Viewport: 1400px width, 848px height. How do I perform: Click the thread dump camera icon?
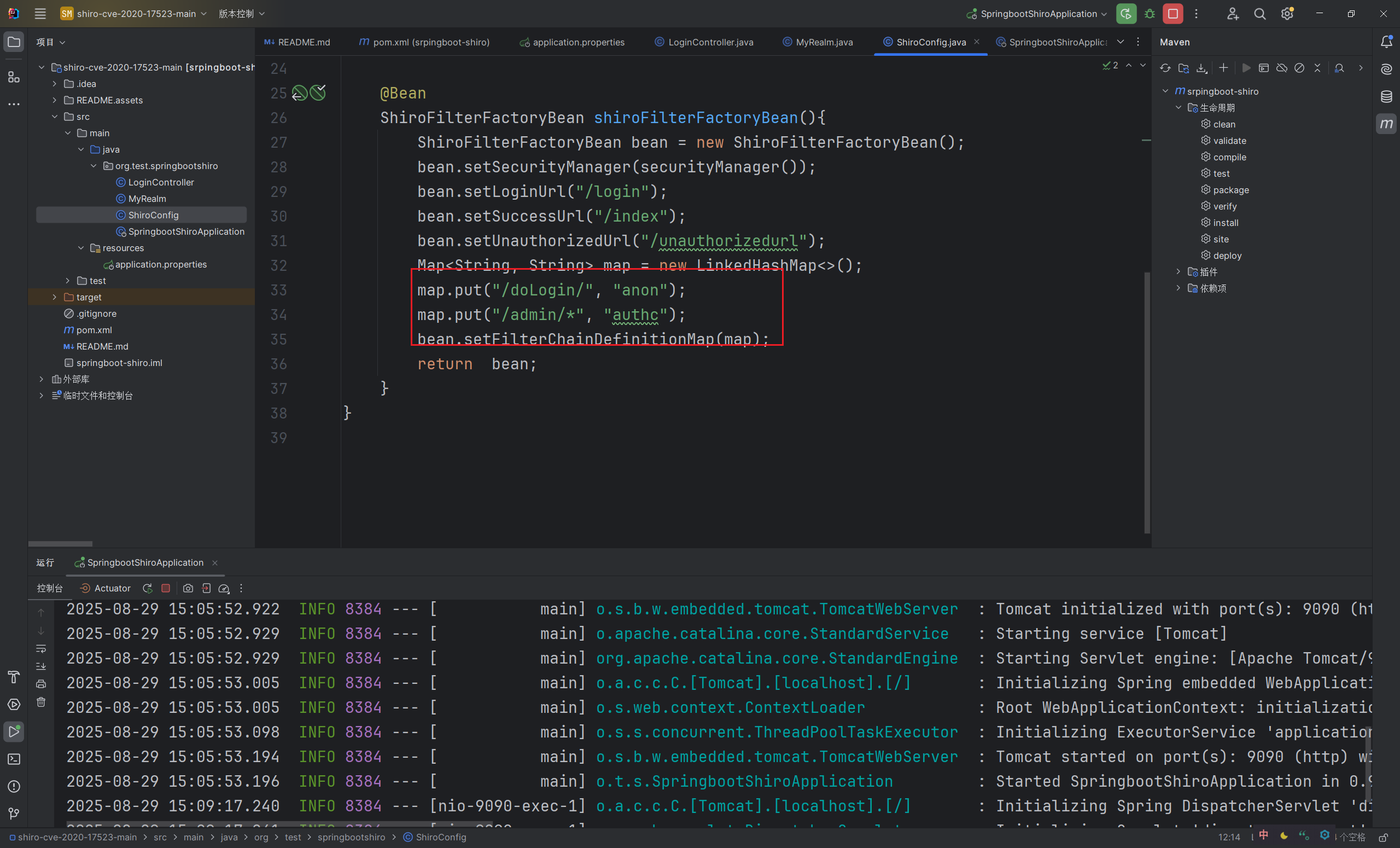[188, 588]
